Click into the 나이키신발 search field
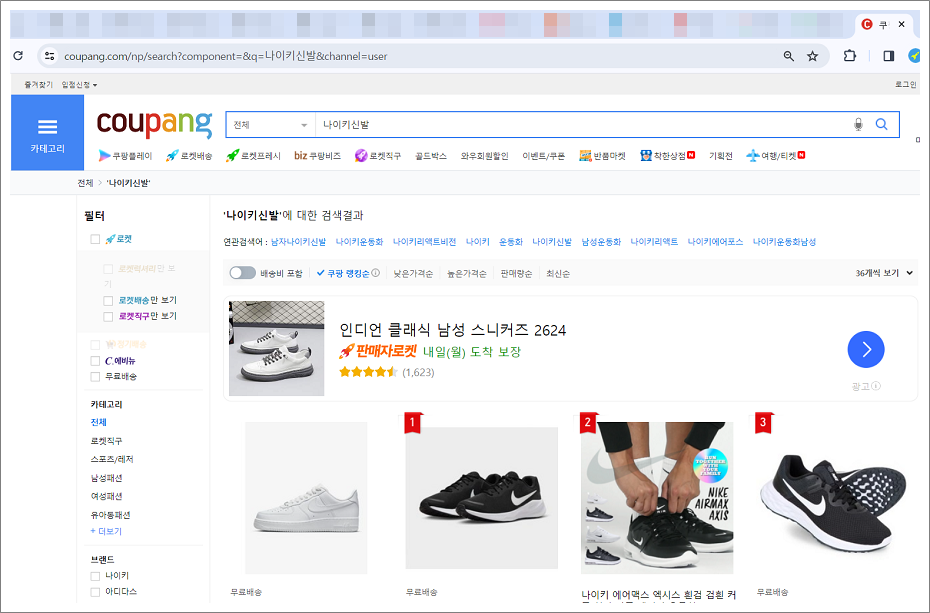 point(581,125)
